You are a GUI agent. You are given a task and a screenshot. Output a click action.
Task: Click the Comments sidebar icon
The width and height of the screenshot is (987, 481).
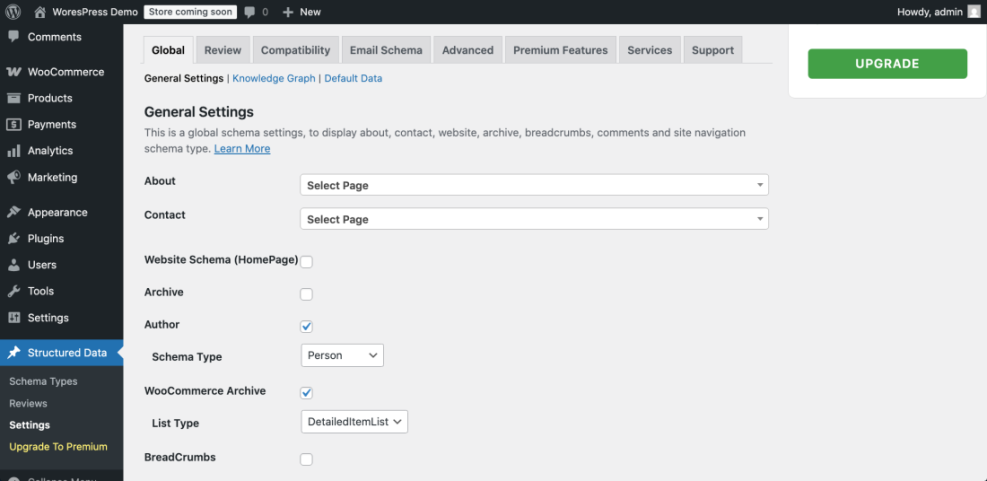point(13,37)
